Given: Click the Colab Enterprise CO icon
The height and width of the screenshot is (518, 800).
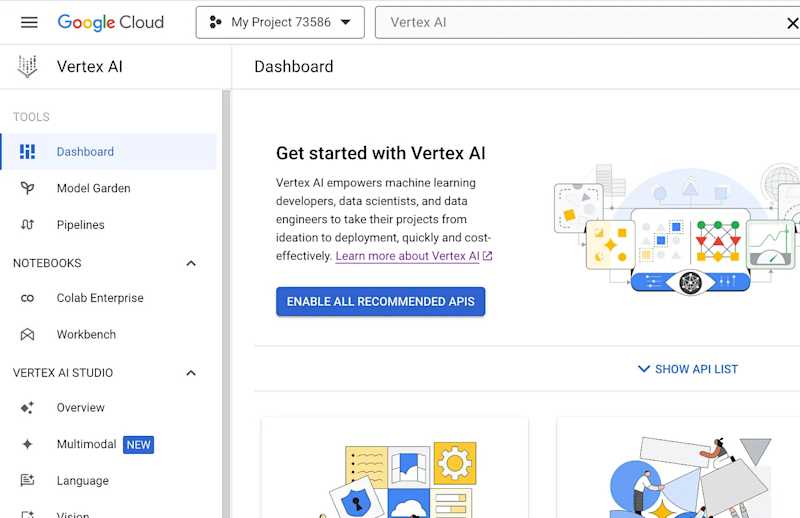Looking at the screenshot, I should pyautogui.click(x=28, y=298).
